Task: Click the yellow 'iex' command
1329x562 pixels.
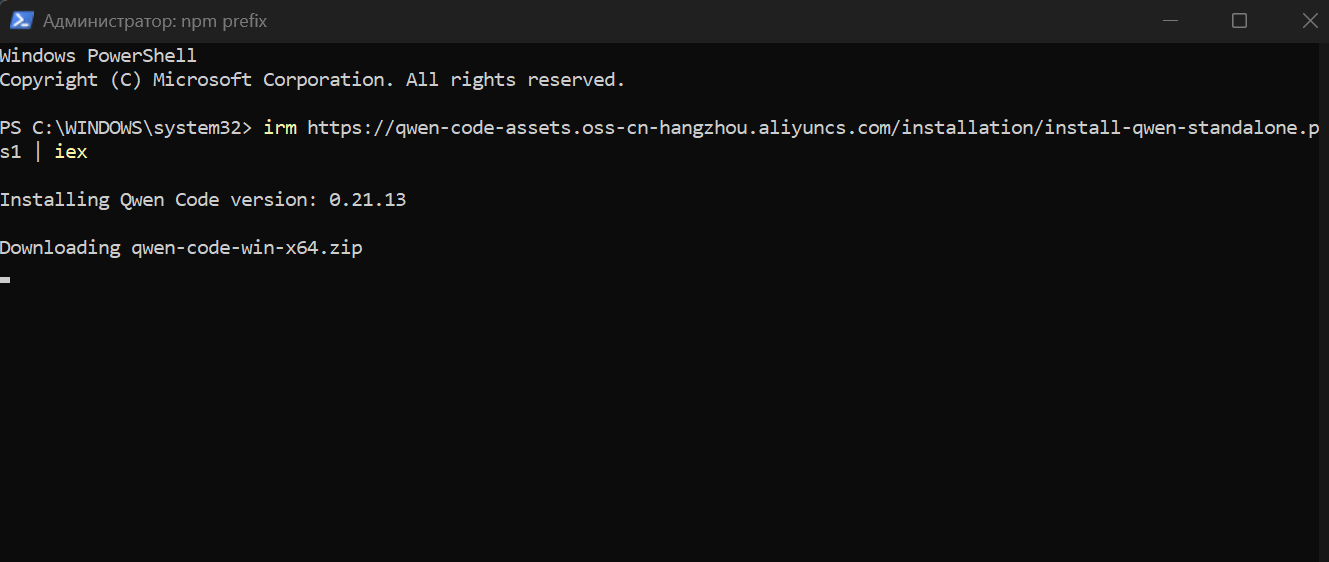Action: click(71, 152)
